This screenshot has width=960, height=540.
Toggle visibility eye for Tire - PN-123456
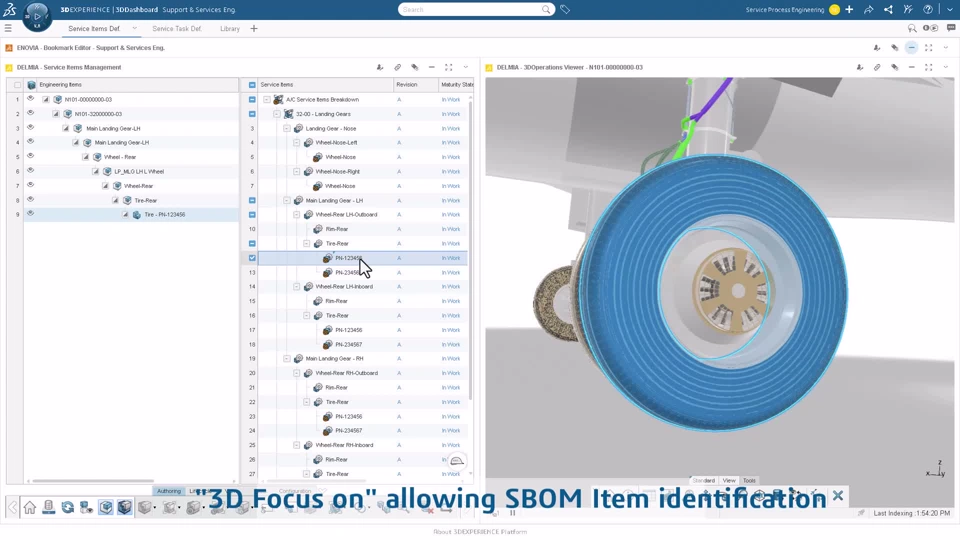(30, 214)
